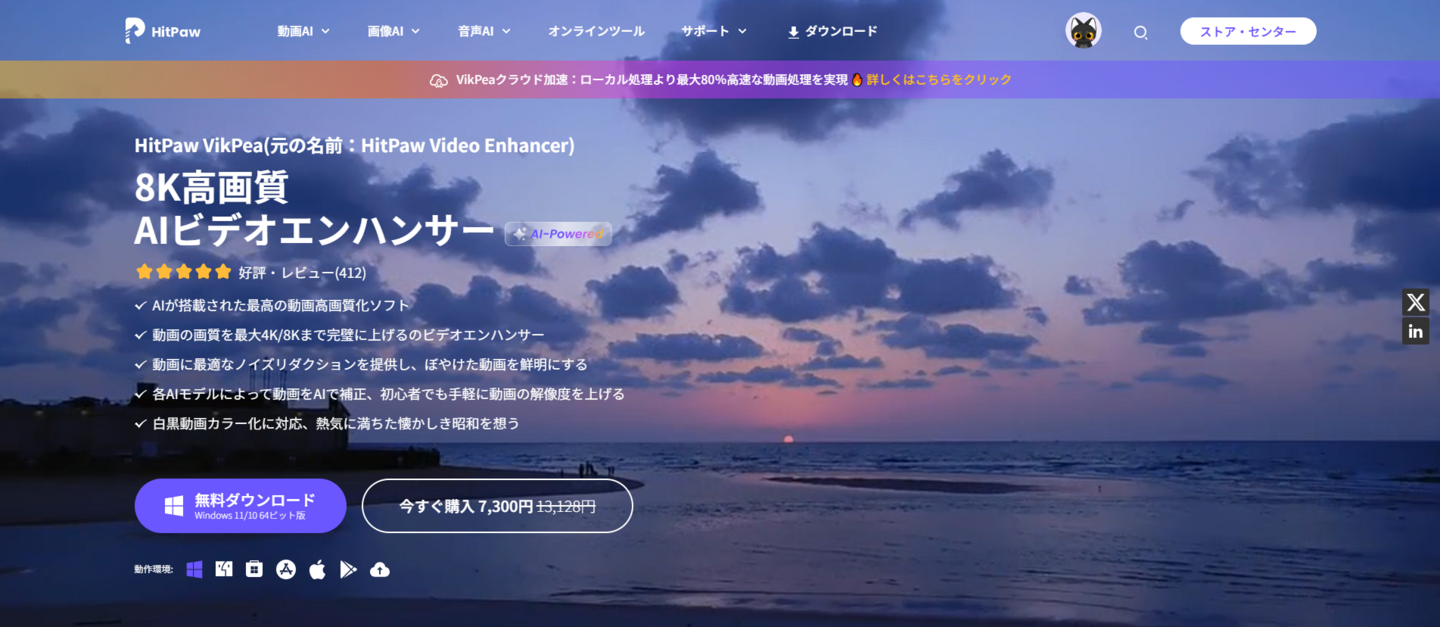1440x627 pixels.
Task: Click the 8K高画質 headline
Action: [212, 188]
